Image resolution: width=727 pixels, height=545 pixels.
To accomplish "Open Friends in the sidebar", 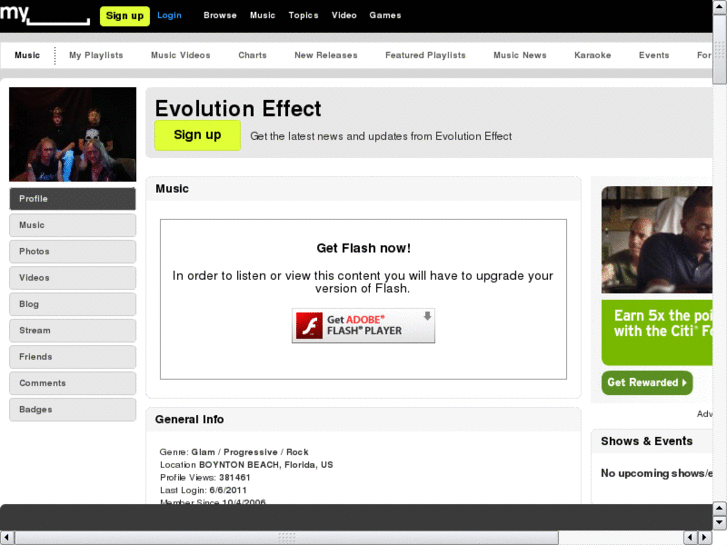I will pos(72,357).
